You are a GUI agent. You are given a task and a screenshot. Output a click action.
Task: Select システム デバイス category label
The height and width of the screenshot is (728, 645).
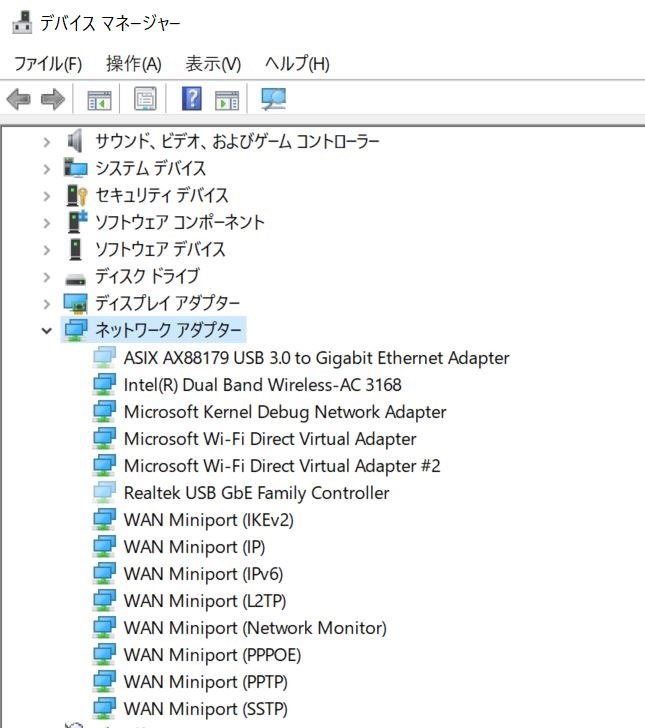150,168
